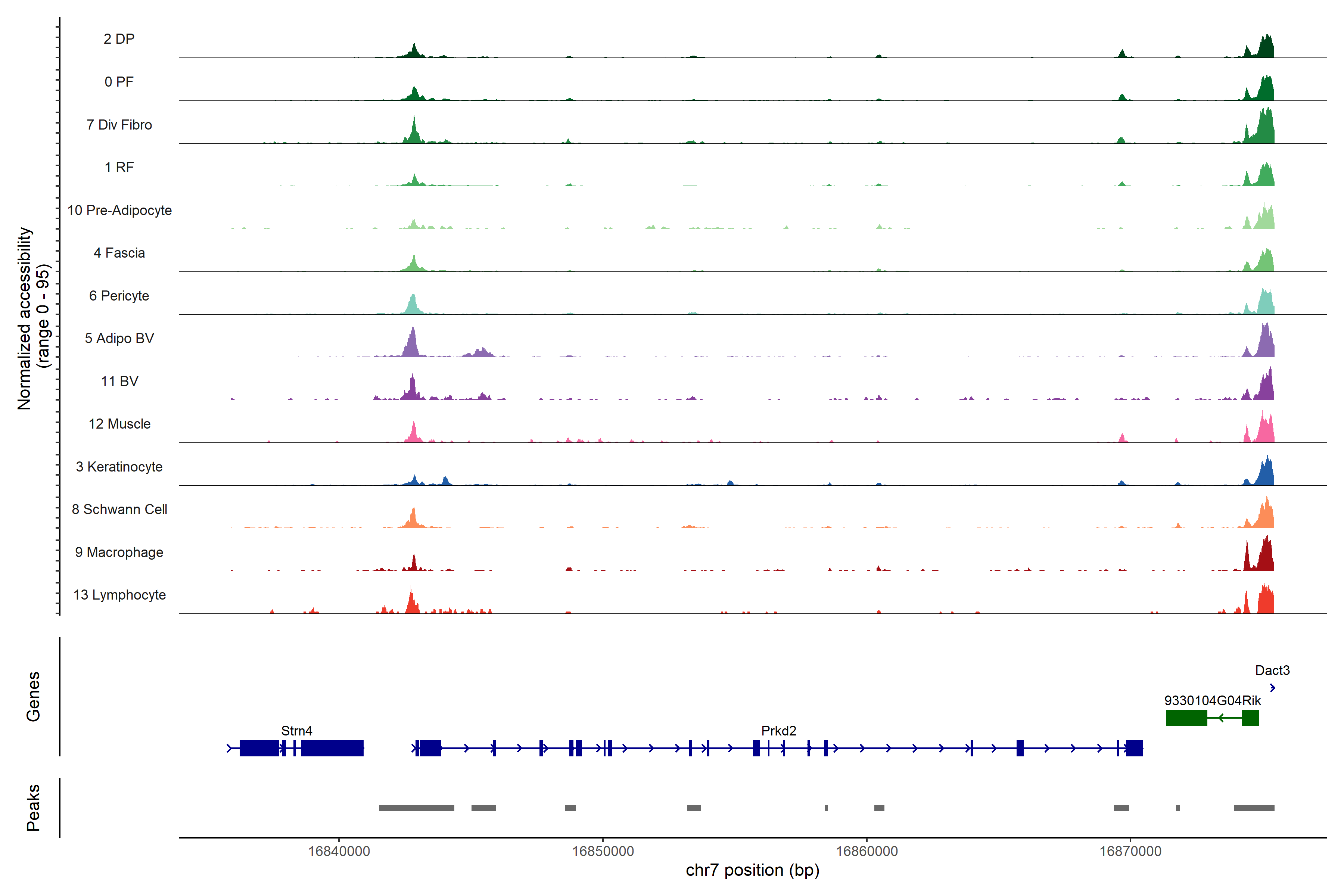The image size is (1344, 896).
Task: Click the 2 DP track label
Action: 119,39
